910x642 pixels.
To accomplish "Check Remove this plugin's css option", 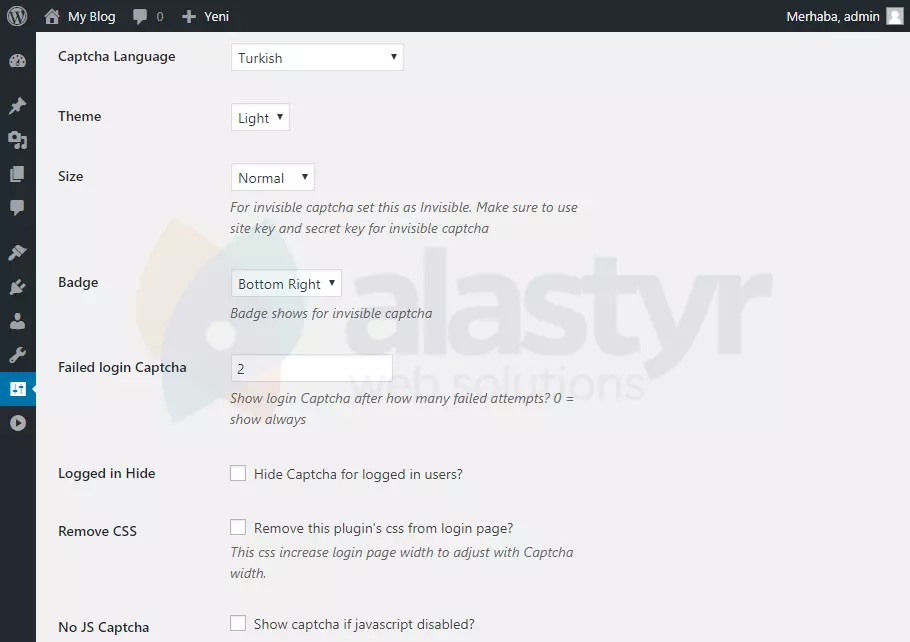I will (x=238, y=526).
